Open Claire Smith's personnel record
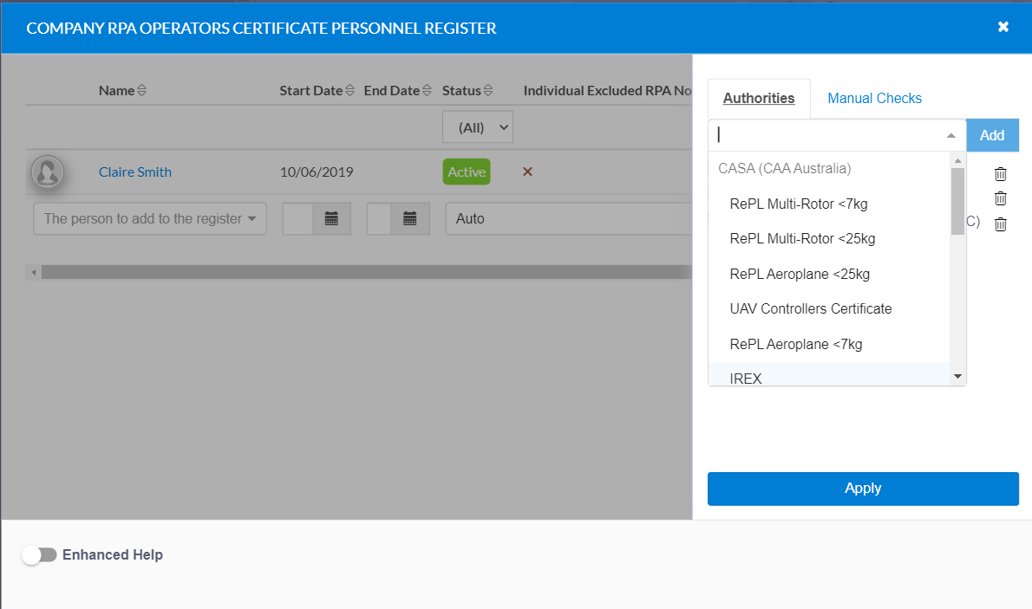The image size is (1032, 609). coord(134,171)
